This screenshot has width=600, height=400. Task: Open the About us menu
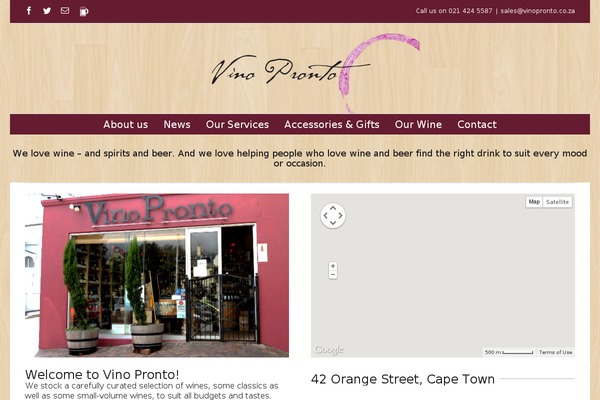[x=126, y=124]
